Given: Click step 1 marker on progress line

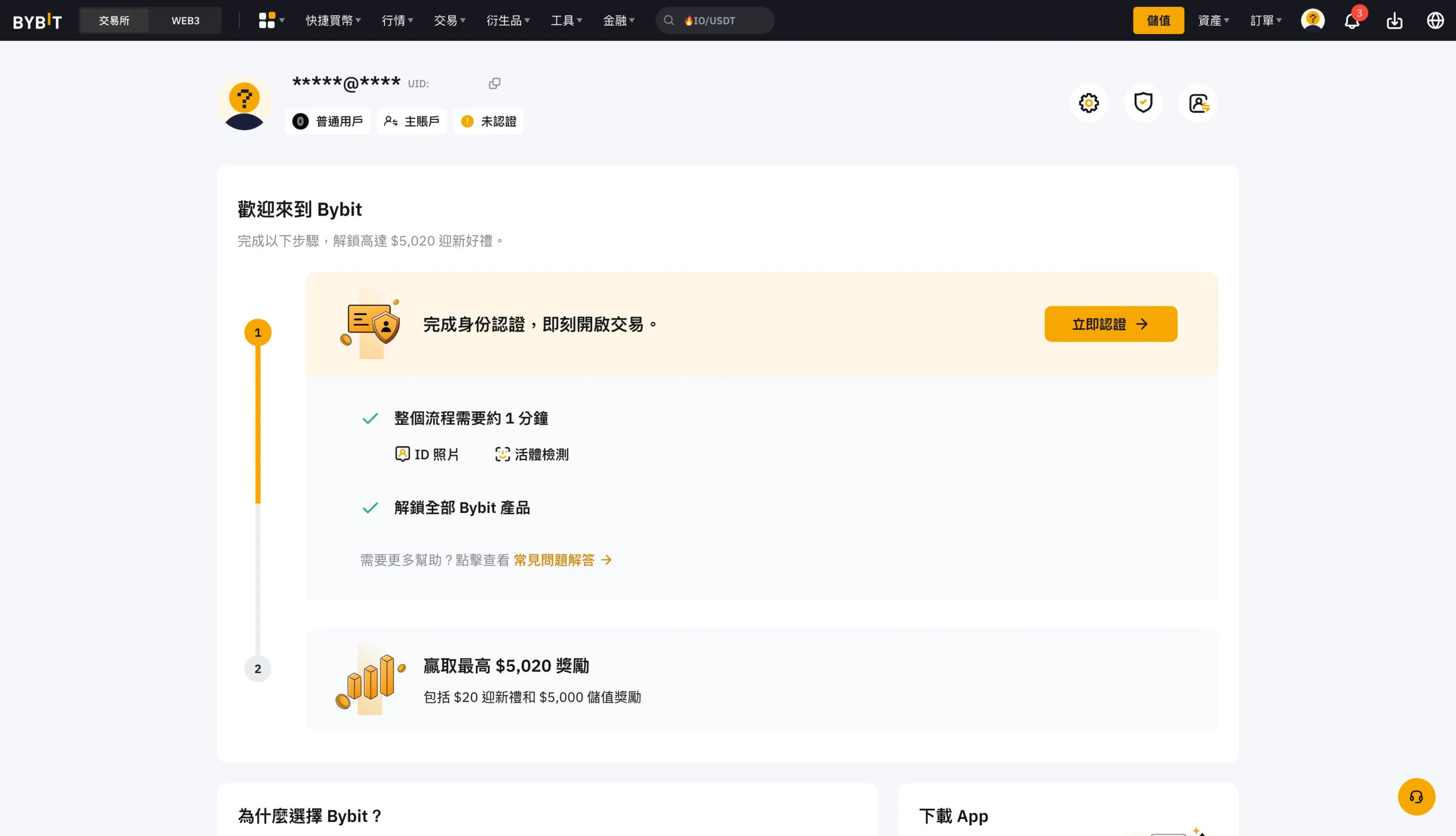Looking at the screenshot, I should tap(258, 333).
